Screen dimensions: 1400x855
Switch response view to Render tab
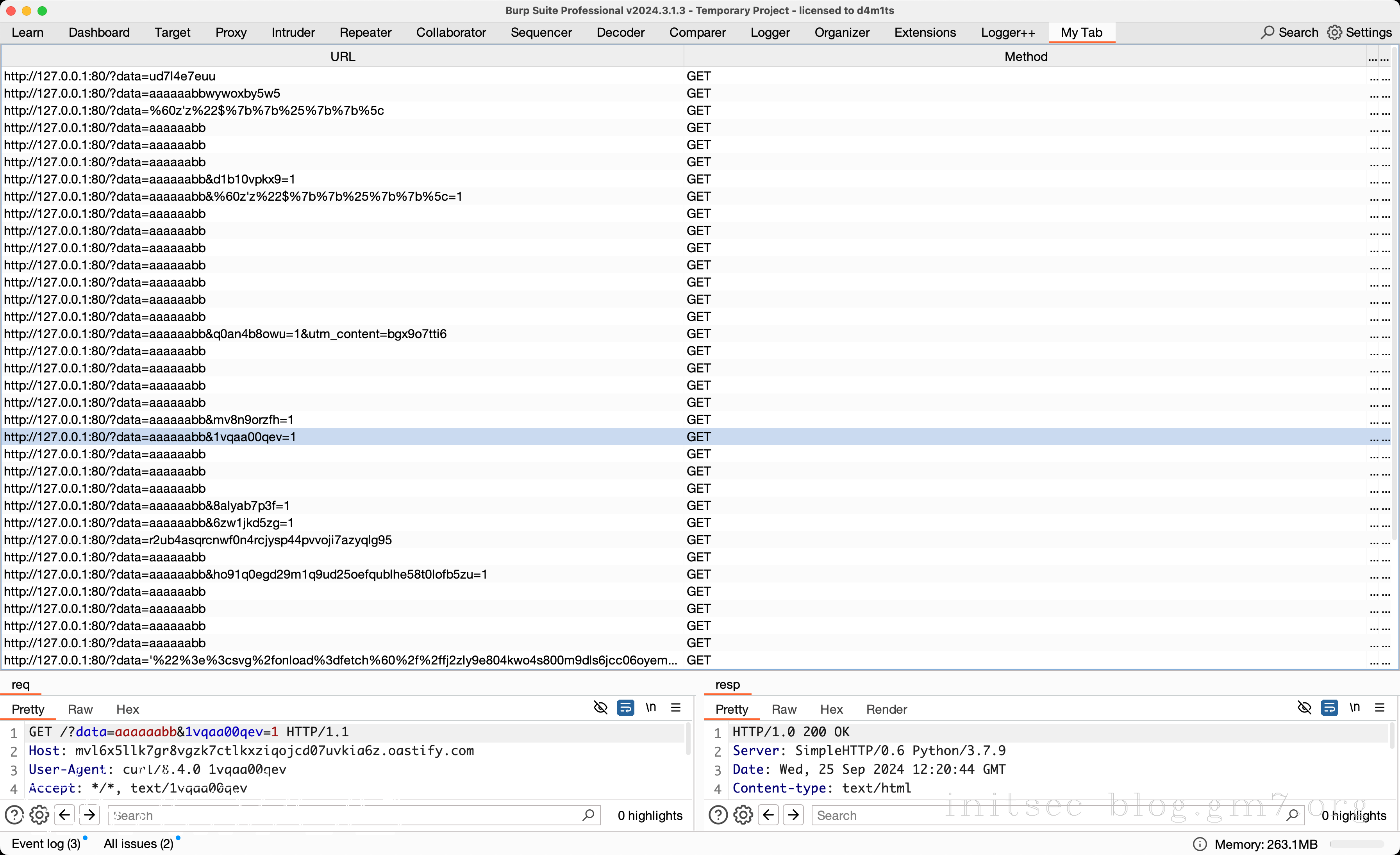[886, 709]
